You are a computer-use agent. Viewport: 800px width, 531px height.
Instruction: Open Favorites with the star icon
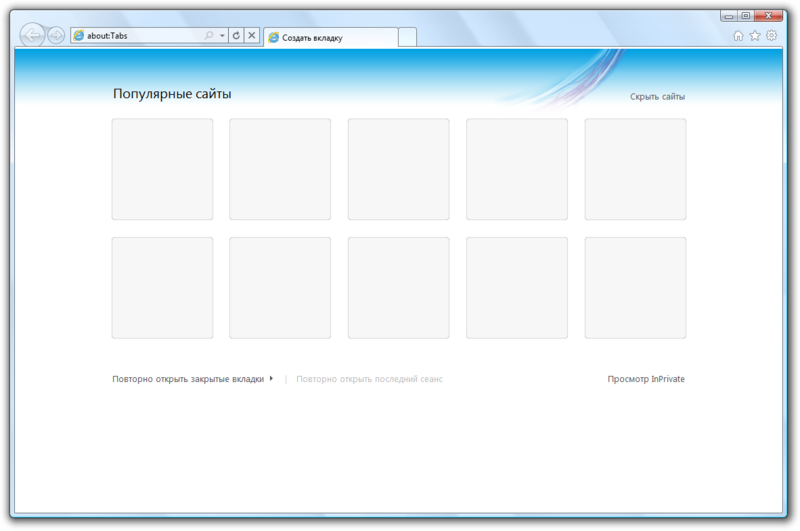tap(755, 35)
